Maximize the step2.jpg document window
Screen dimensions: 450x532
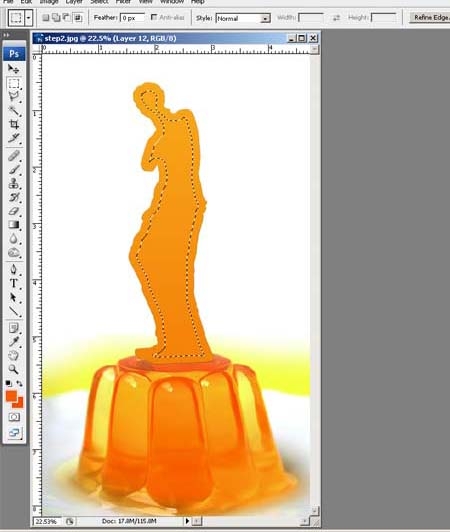pyautogui.click(x=301, y=38)
